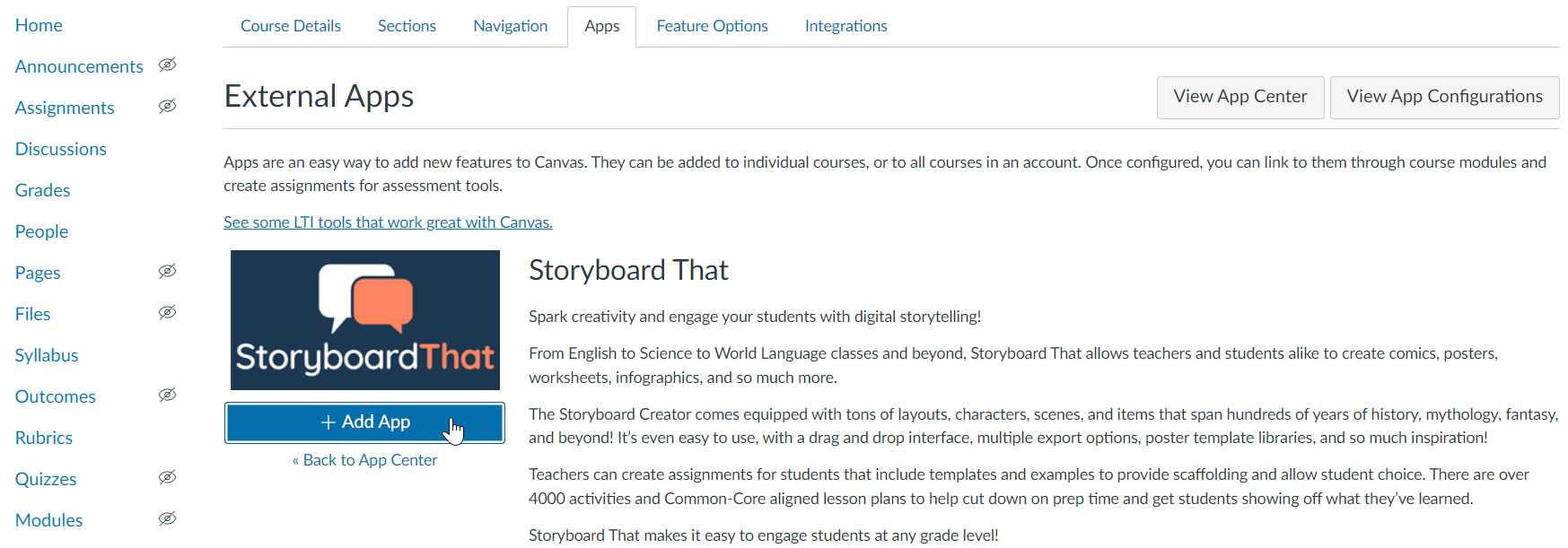Go to Quizzes in the course menu
Image resolution: width=1568 pixels, height=548 pixels.
46,479
